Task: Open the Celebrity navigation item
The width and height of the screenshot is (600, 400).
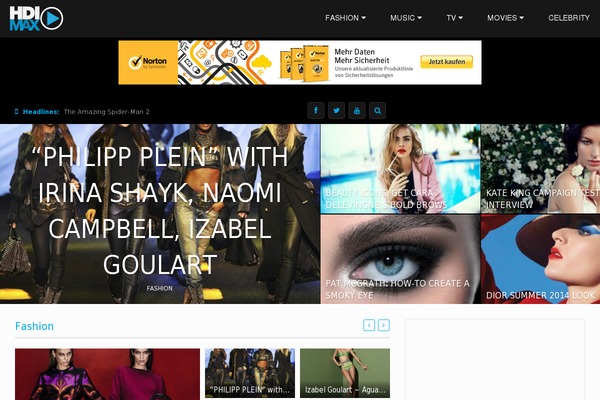Action: (569, 18)
